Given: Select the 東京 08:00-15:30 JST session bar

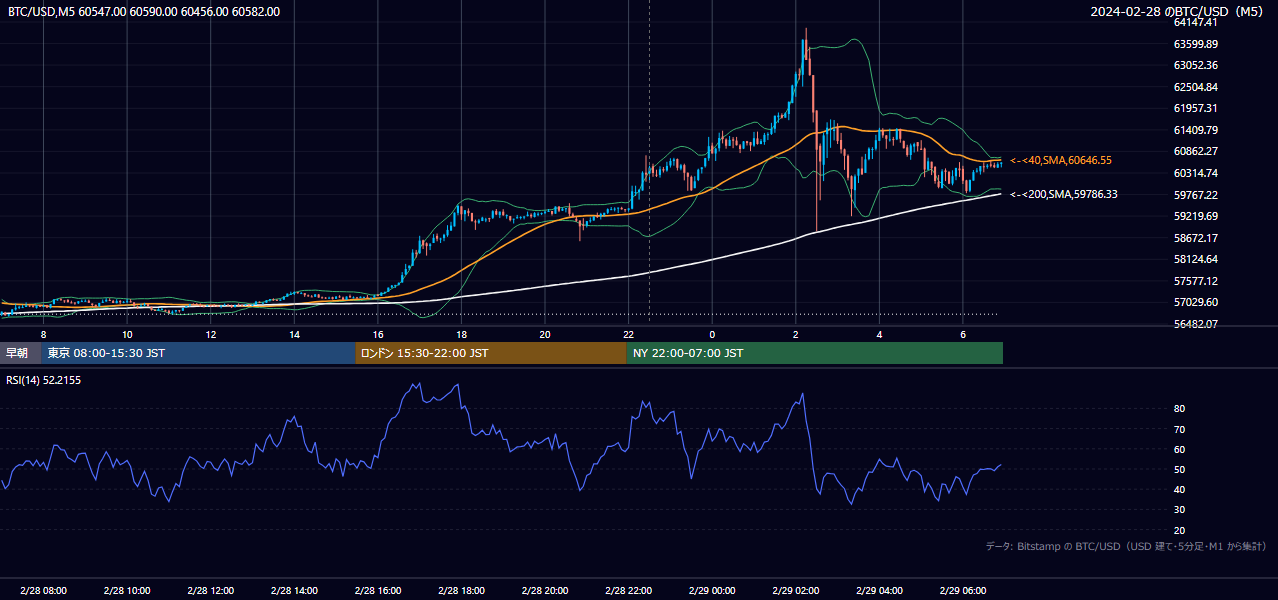Looking at the screenshot, I should point(198,353).
